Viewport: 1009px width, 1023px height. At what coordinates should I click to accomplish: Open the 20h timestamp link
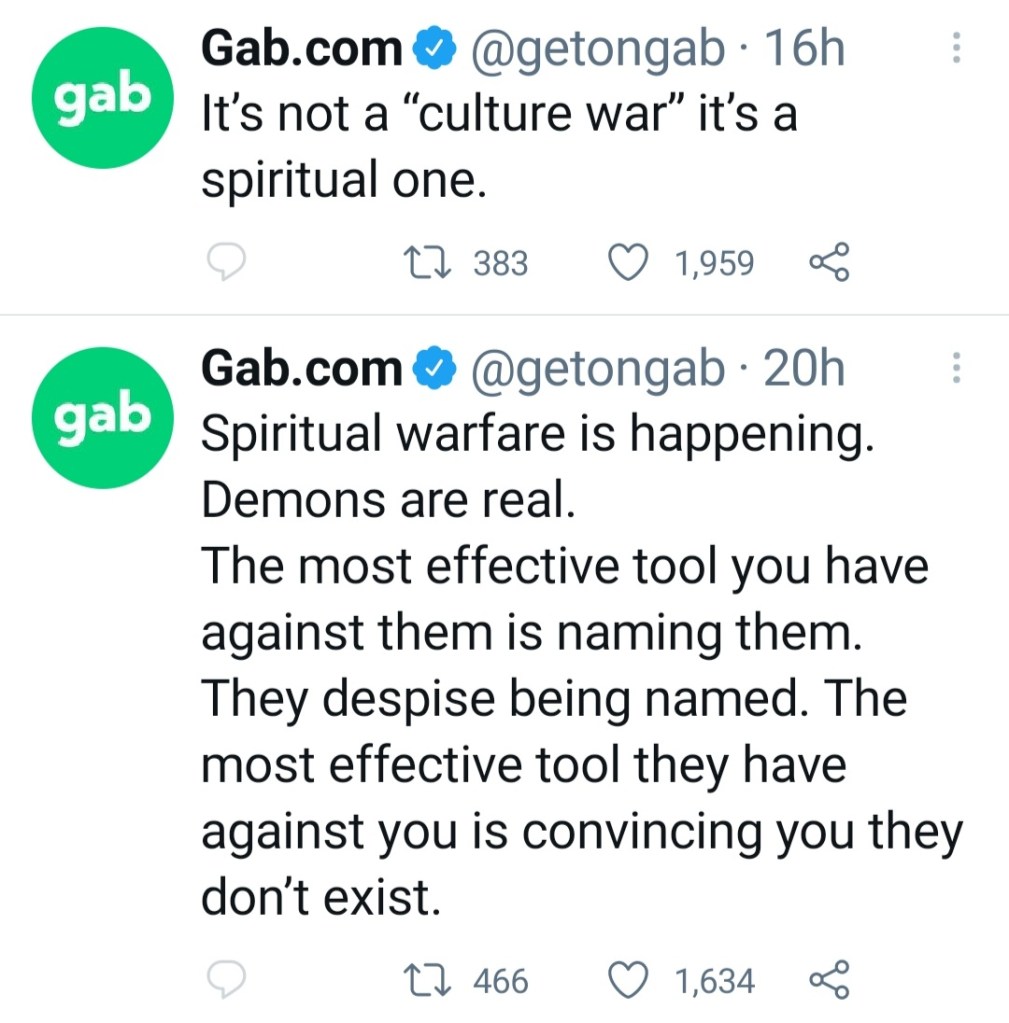click(804, 370)
